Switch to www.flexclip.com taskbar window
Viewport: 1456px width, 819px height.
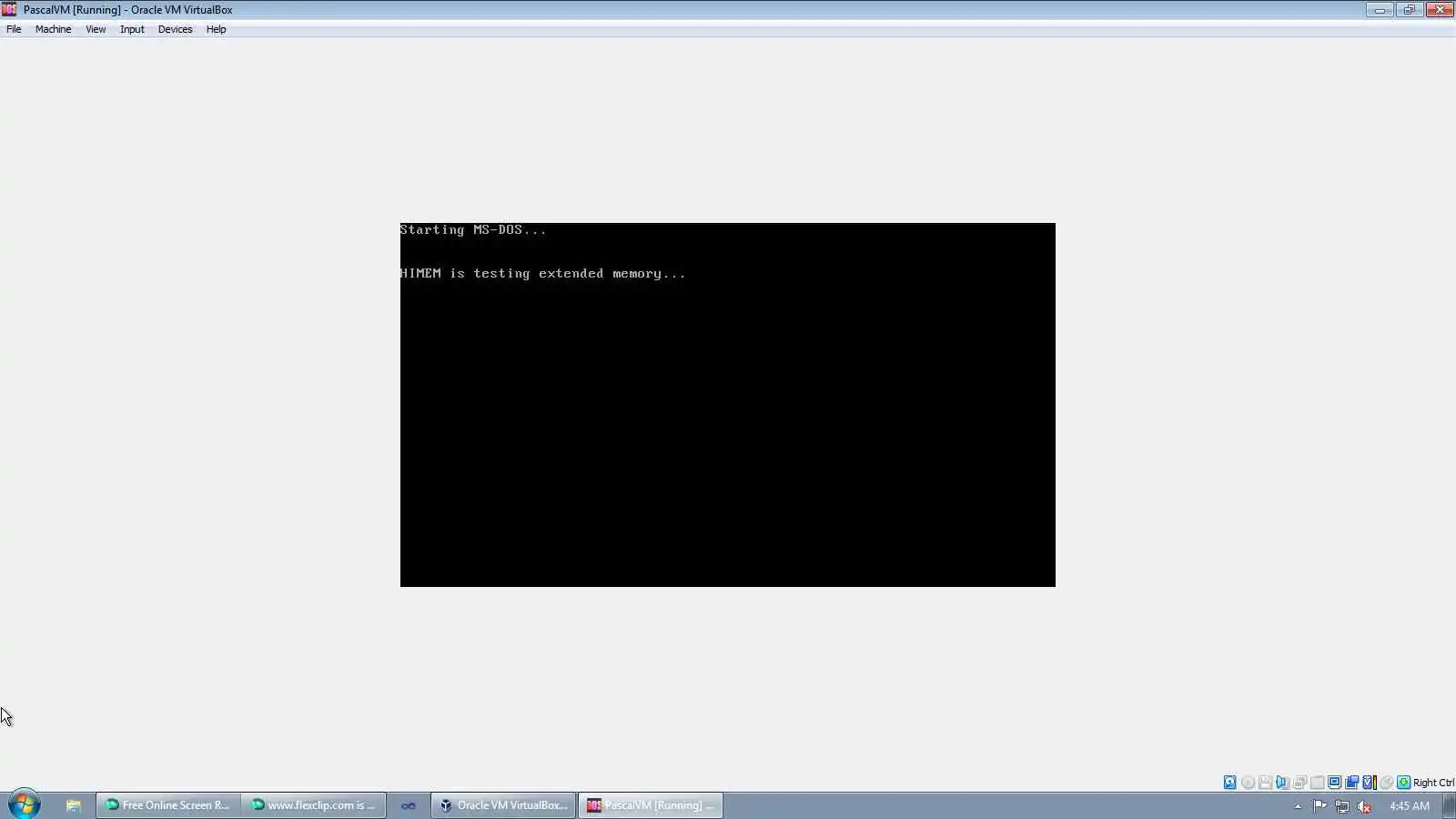pyautogui.click(x=314, y=805)
